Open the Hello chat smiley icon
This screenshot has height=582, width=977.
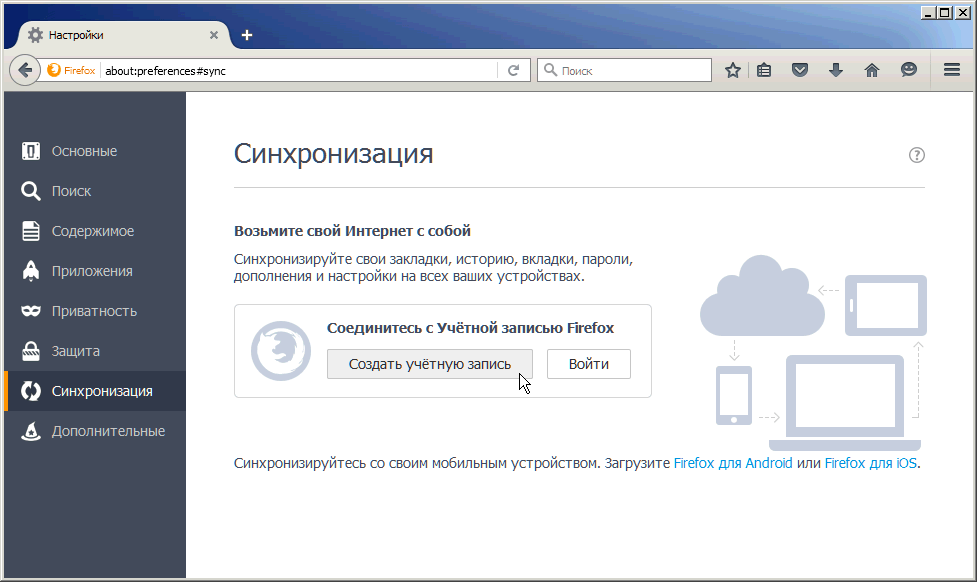click(908, 70)
